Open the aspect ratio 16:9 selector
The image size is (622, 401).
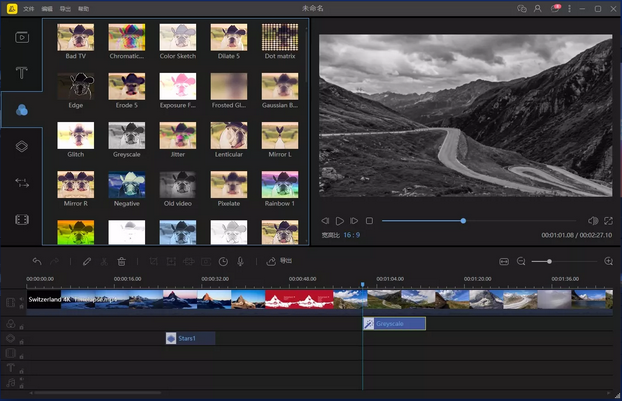tap(352, 235)
